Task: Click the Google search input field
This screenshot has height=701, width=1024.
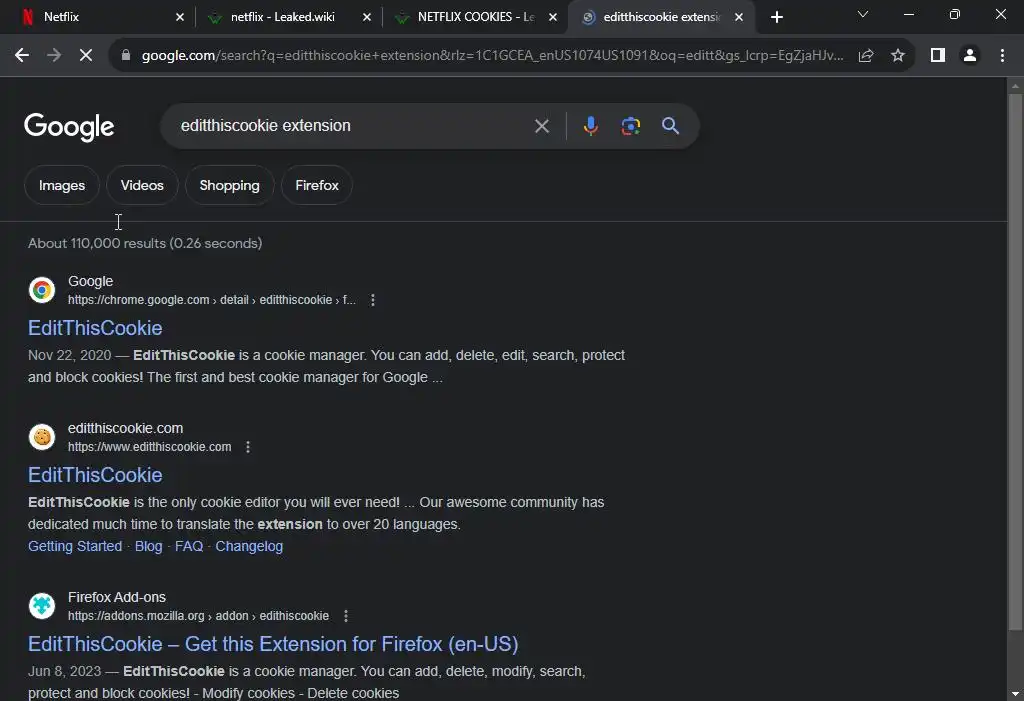Action: click(353, 125)
